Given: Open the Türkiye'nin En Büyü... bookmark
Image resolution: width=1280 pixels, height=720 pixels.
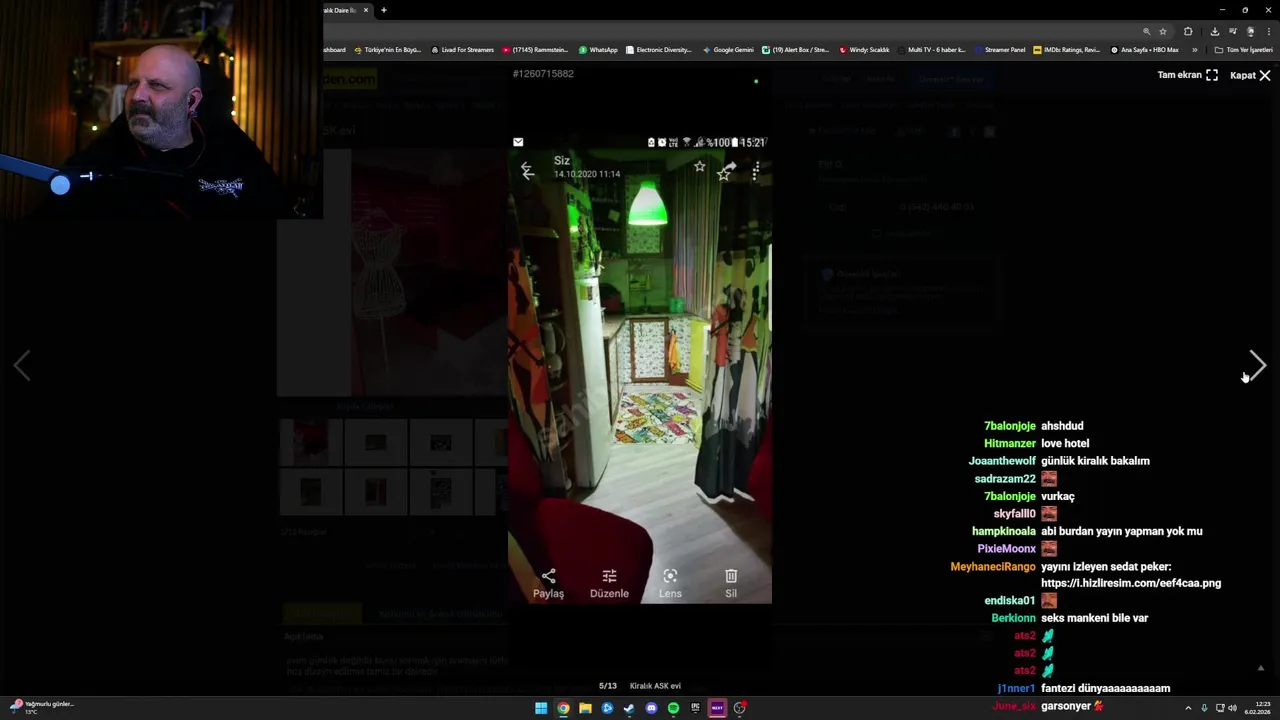Looking at the screenshot, I should point(388,50).
